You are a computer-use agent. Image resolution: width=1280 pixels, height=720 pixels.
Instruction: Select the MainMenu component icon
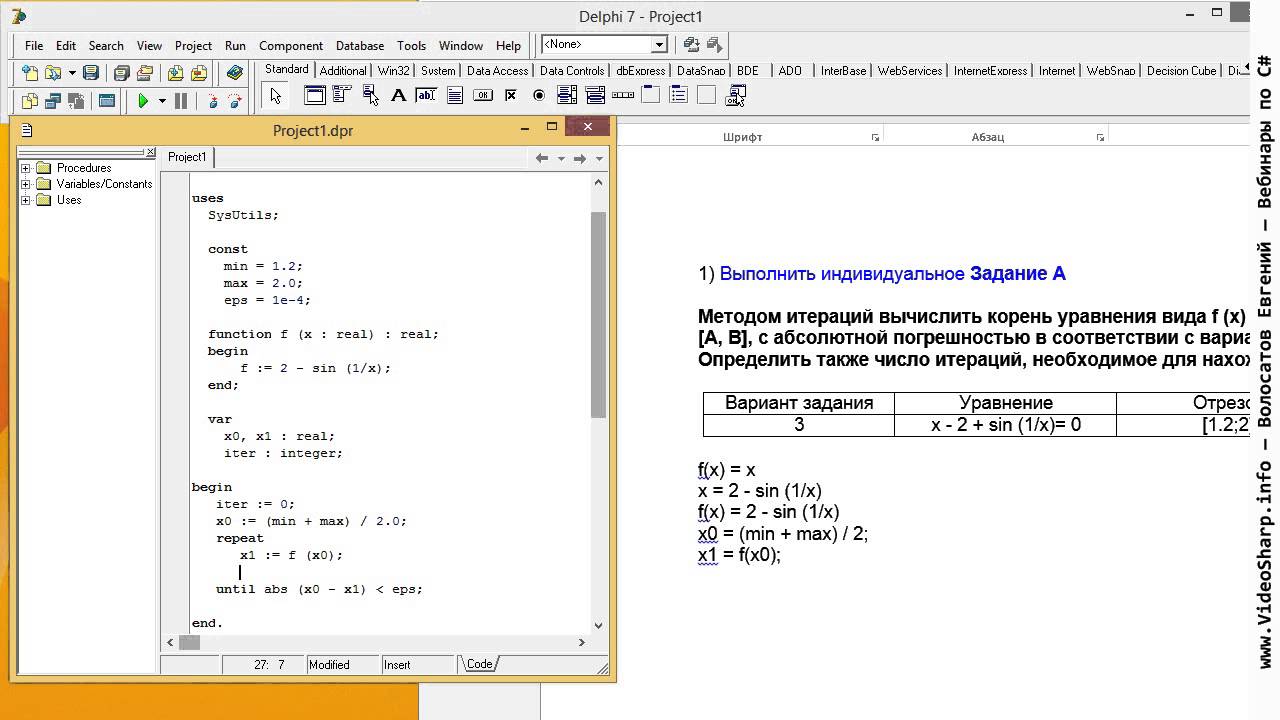(342, 94)
